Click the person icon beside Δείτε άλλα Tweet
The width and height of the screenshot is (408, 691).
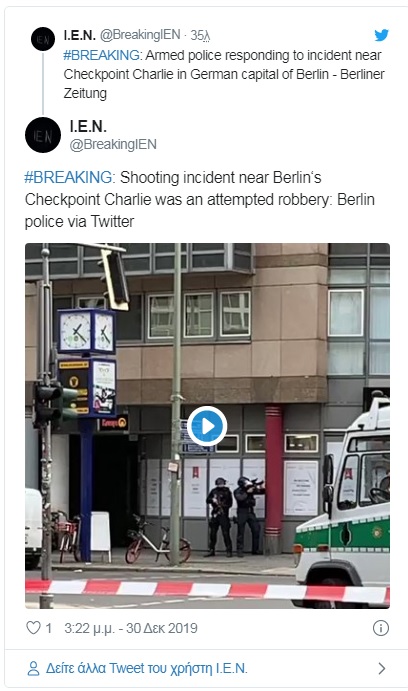(33, 669)
